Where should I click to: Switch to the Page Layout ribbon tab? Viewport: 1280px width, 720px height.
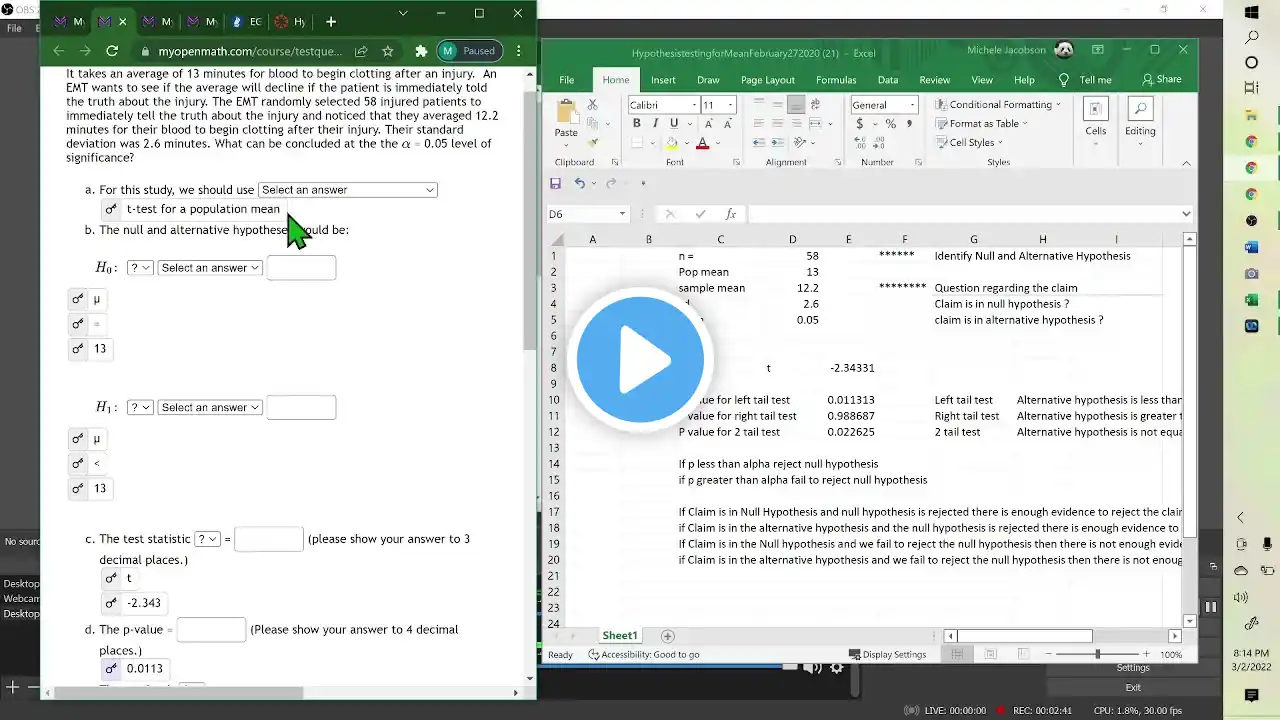click(767, 80)
